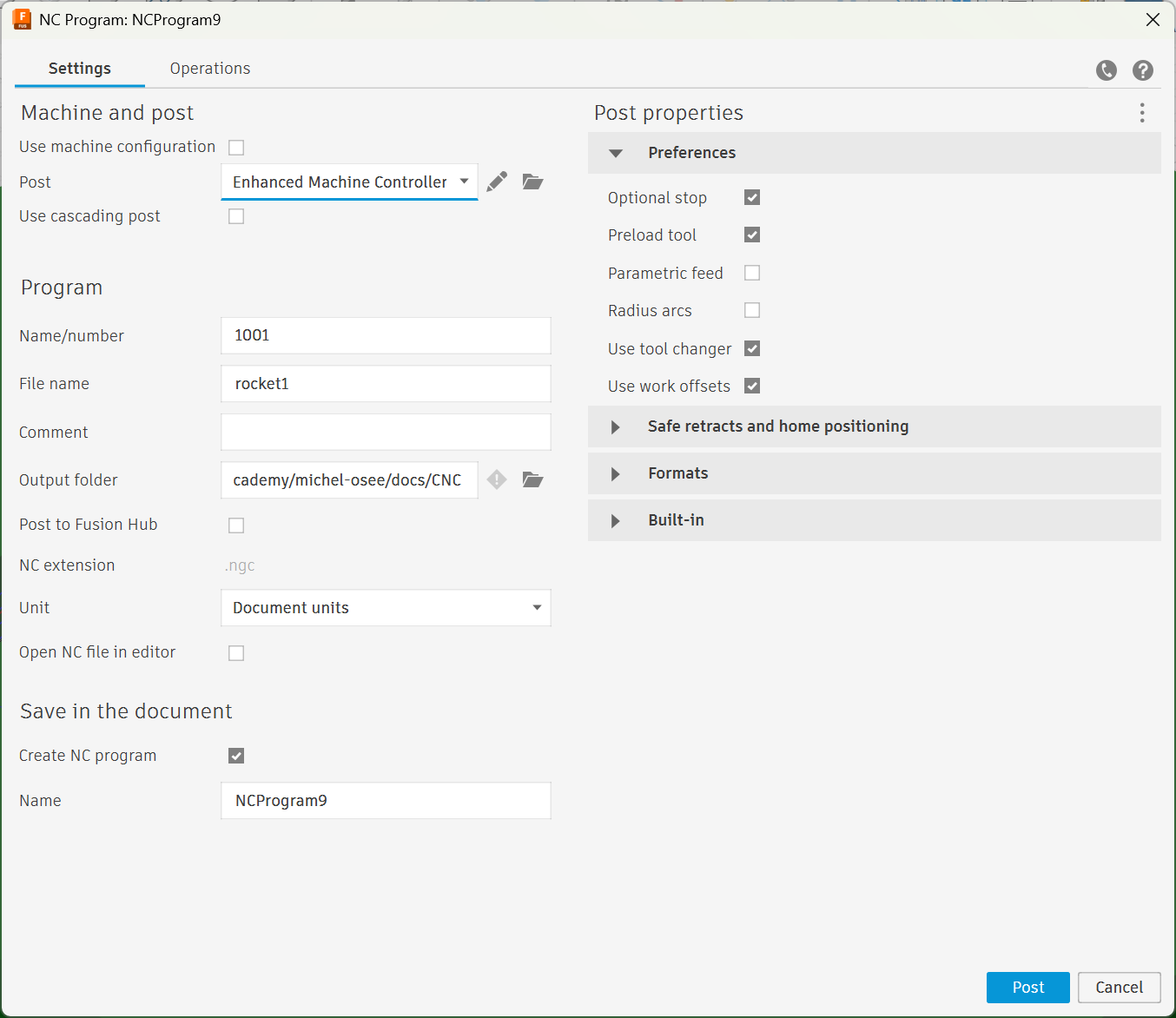Enable Use machine configuration checkbox
This screenshot has height=1018, width=1176.
pyautogui.click(x=236, y=148)
